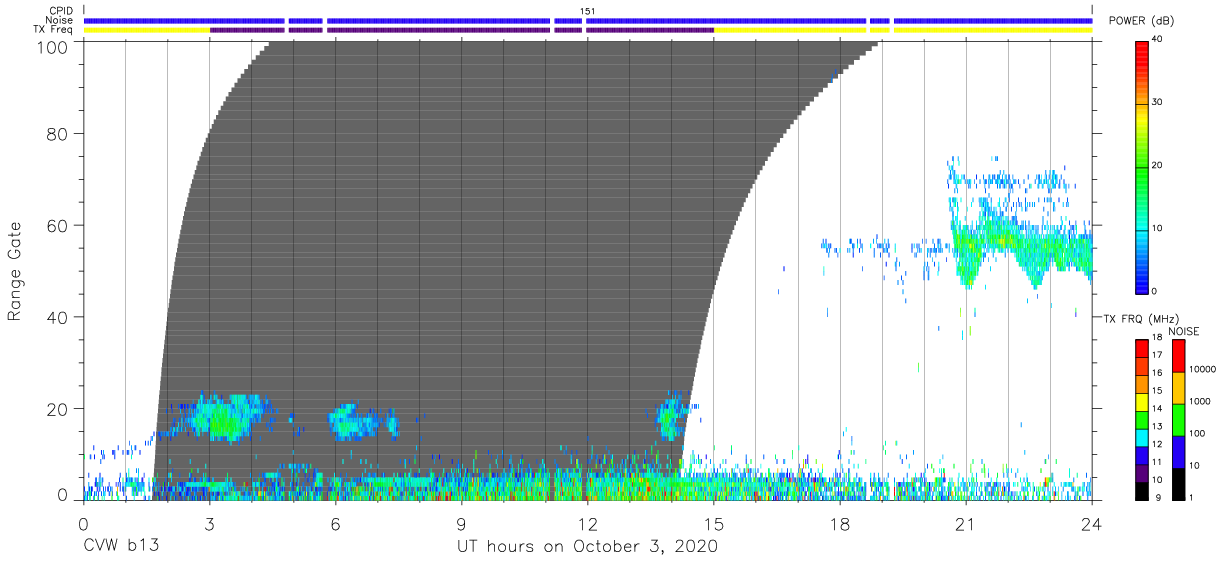
Task: Click the '40' tick on POWER scale
Action: pos(1158,40)
